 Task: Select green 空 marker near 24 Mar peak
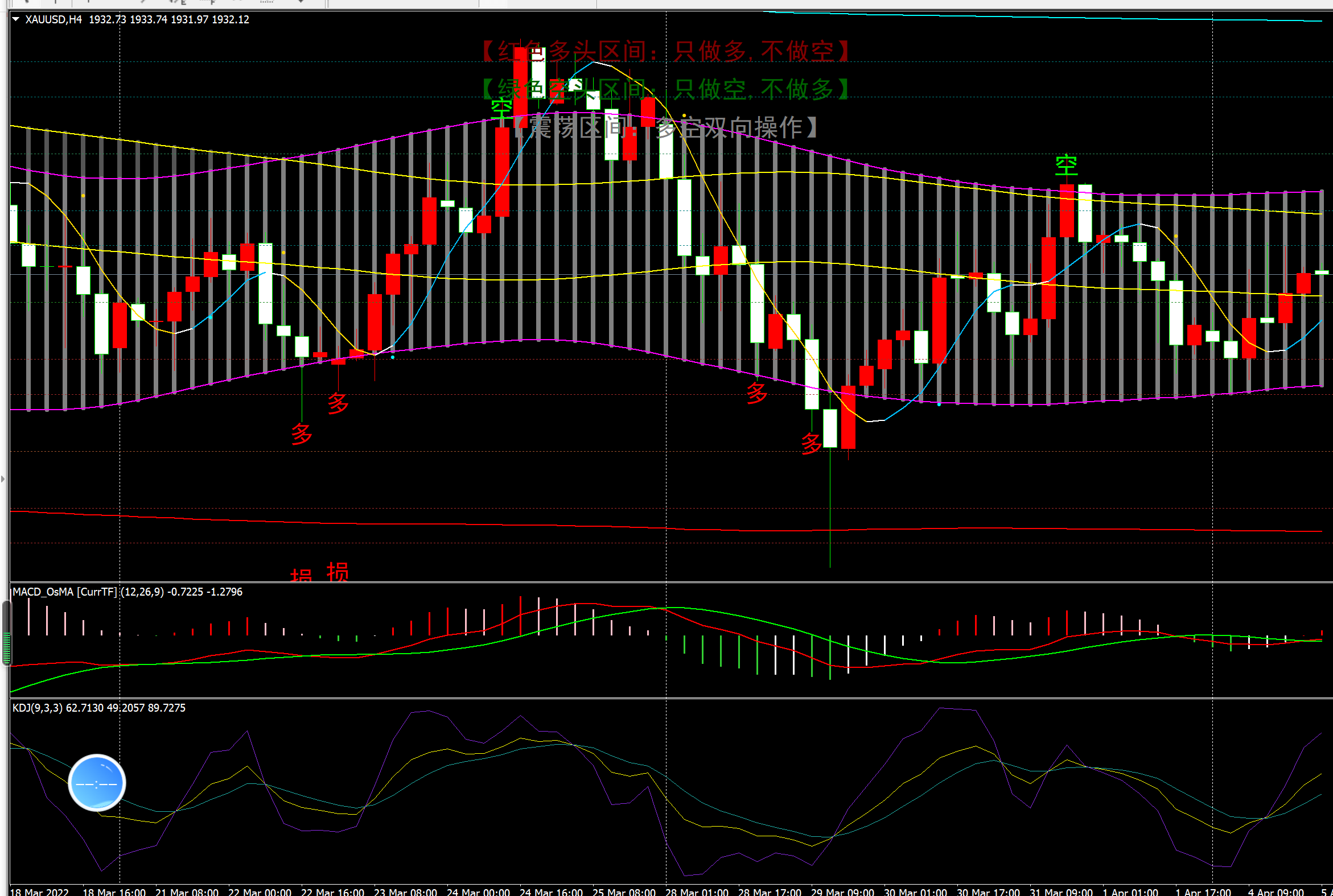point(501,108)
